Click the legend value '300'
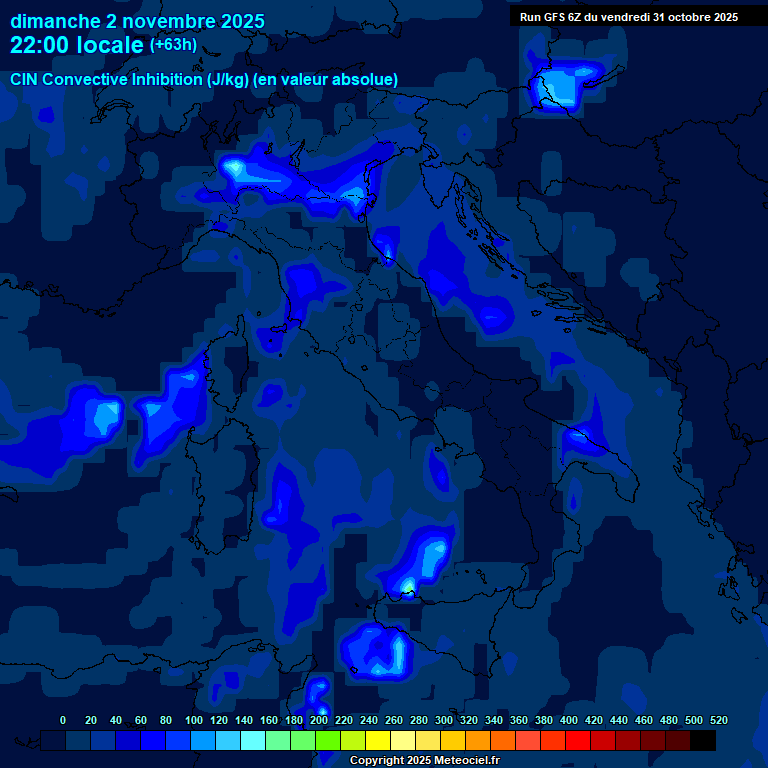Viewport: 768px width, 768px height. click(x=444, y=720)
